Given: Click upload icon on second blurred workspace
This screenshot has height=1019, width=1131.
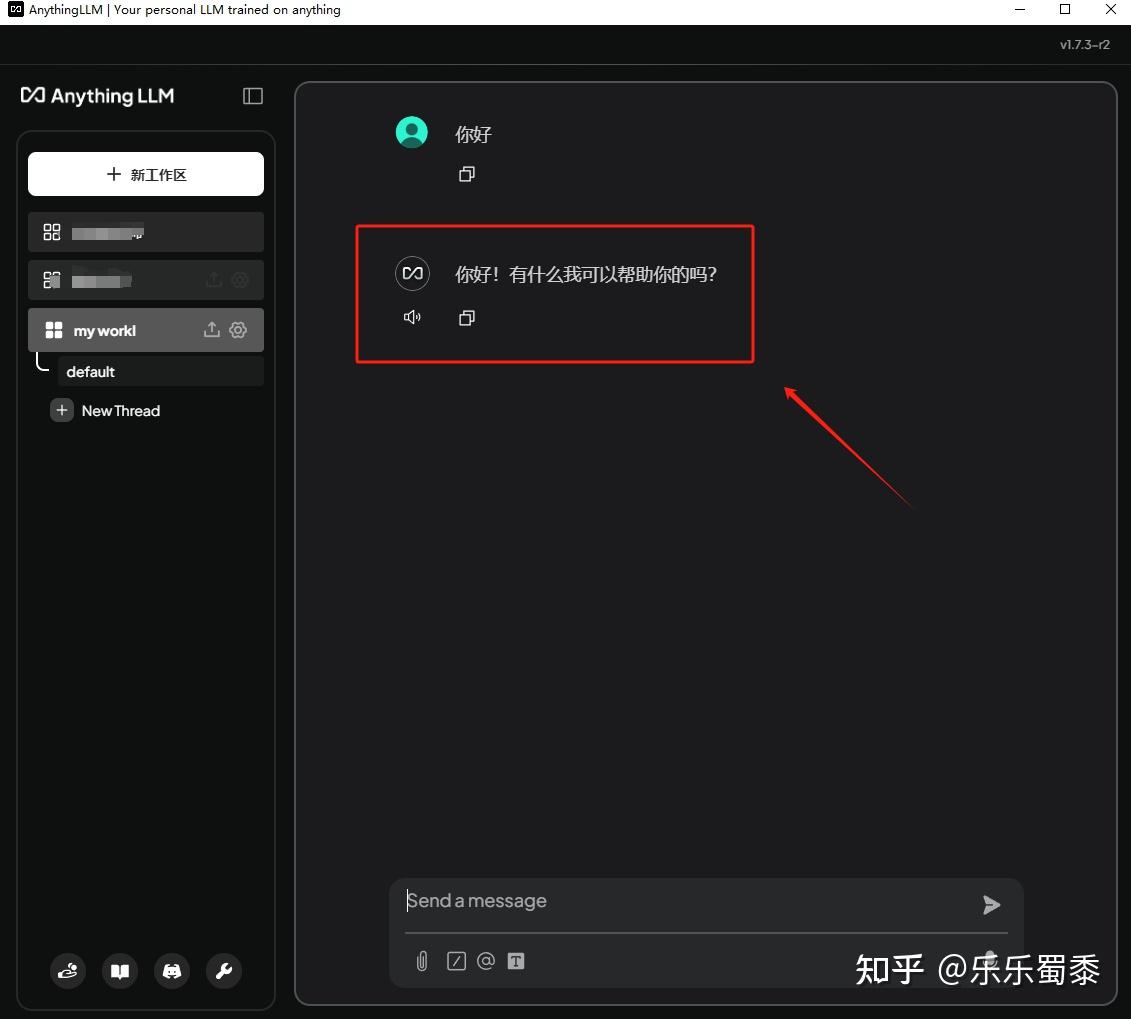Looking at the screenshot, I should (x=214, y=280).
